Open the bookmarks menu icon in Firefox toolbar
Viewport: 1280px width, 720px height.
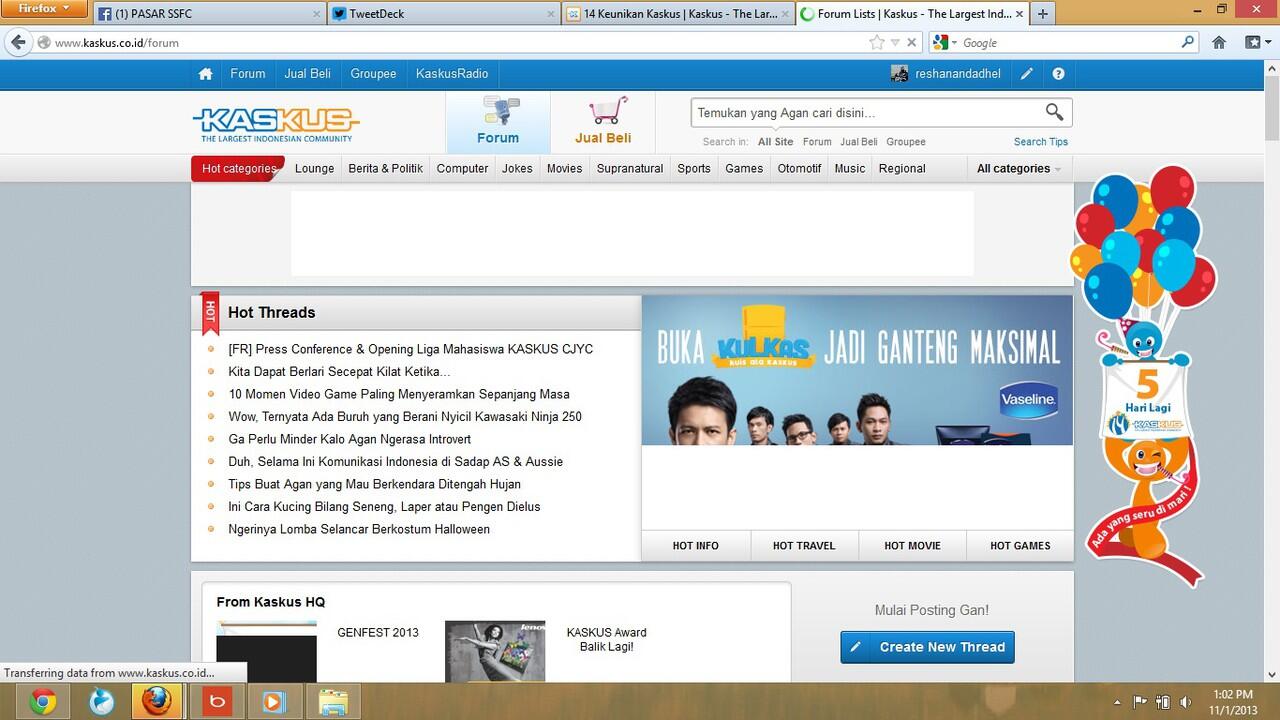[x=1256, y=42]
